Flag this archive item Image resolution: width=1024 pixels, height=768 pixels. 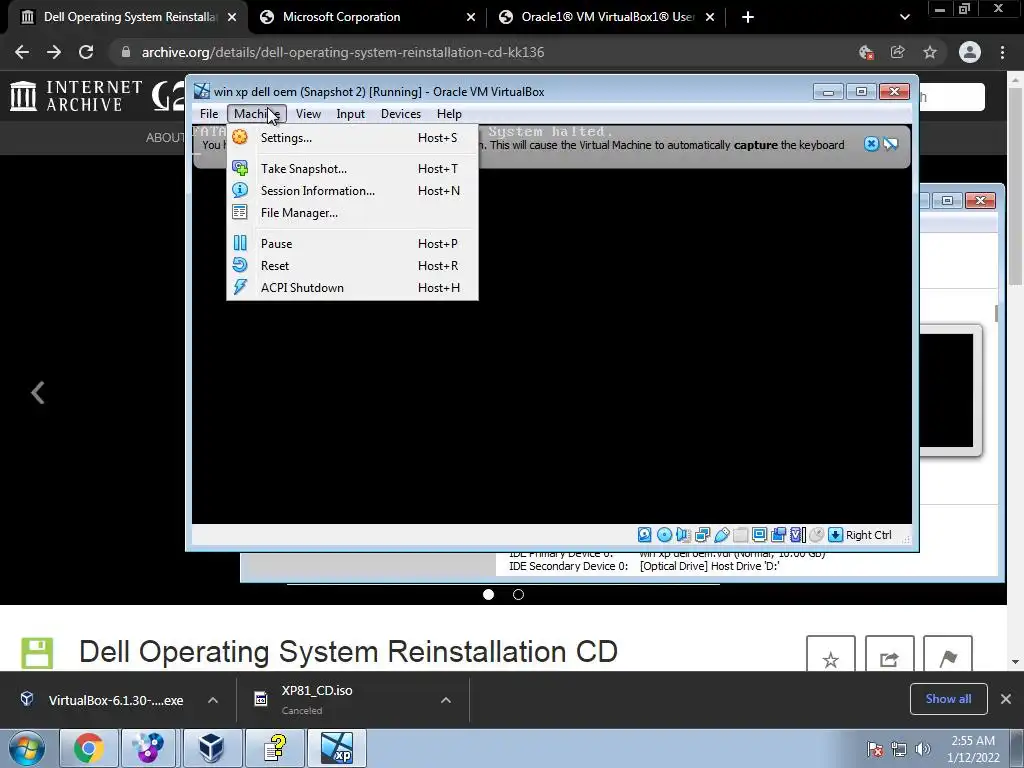[x=948, y=654]
